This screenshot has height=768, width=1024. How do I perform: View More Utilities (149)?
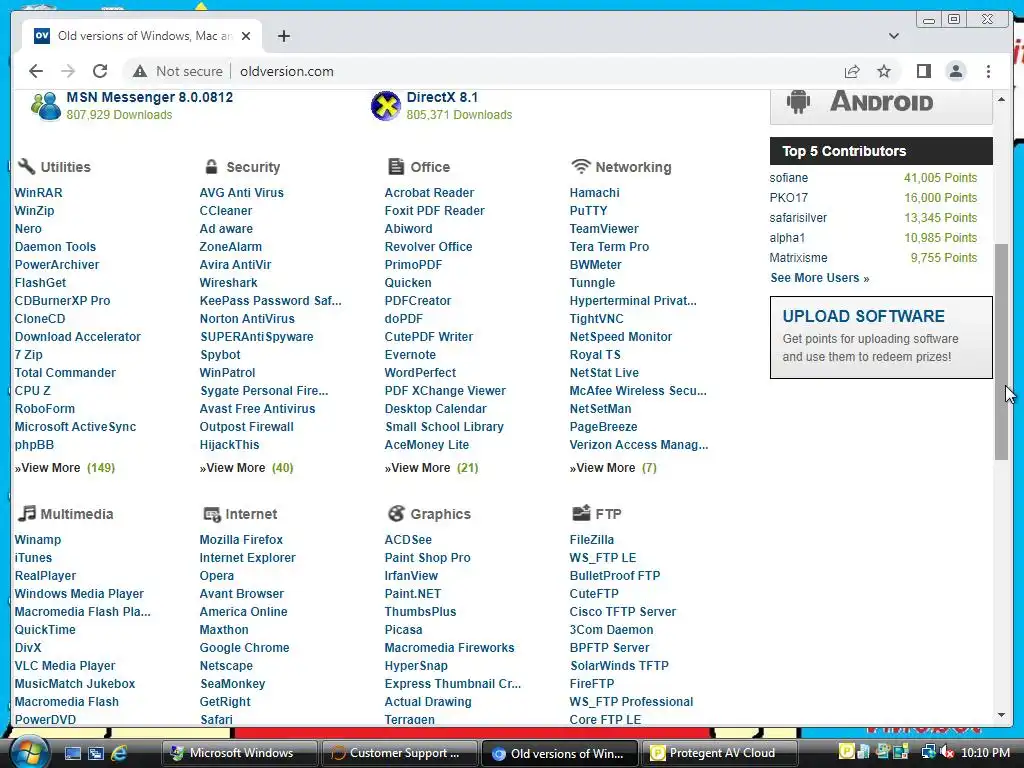(x=65, y=468)
